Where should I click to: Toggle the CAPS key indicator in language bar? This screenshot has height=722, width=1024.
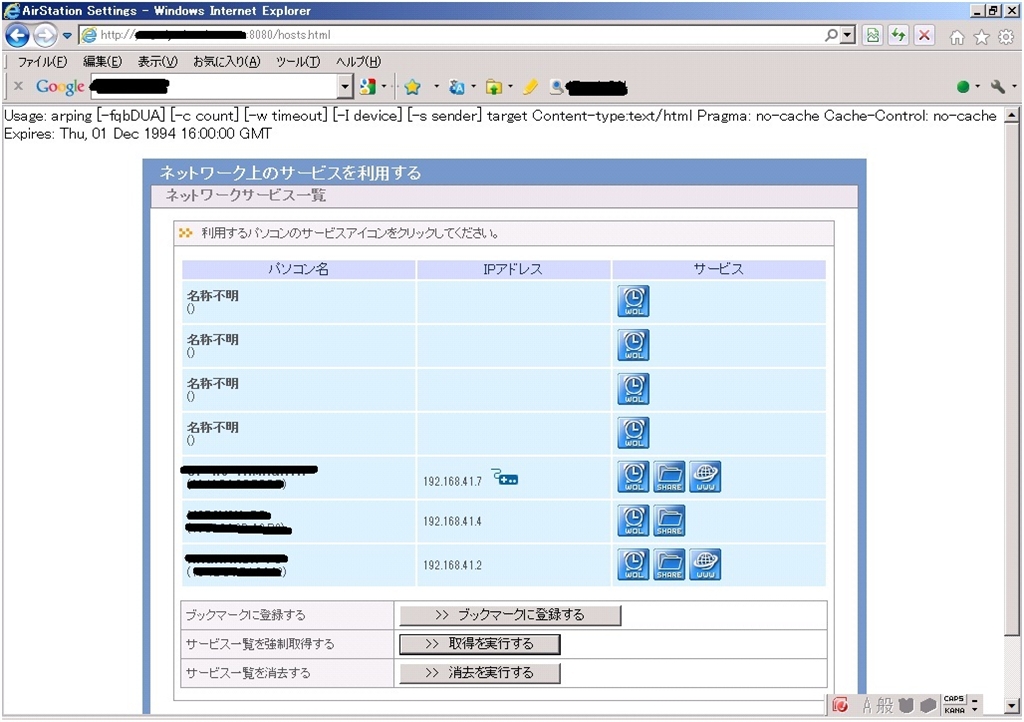[x=954, y=698]
